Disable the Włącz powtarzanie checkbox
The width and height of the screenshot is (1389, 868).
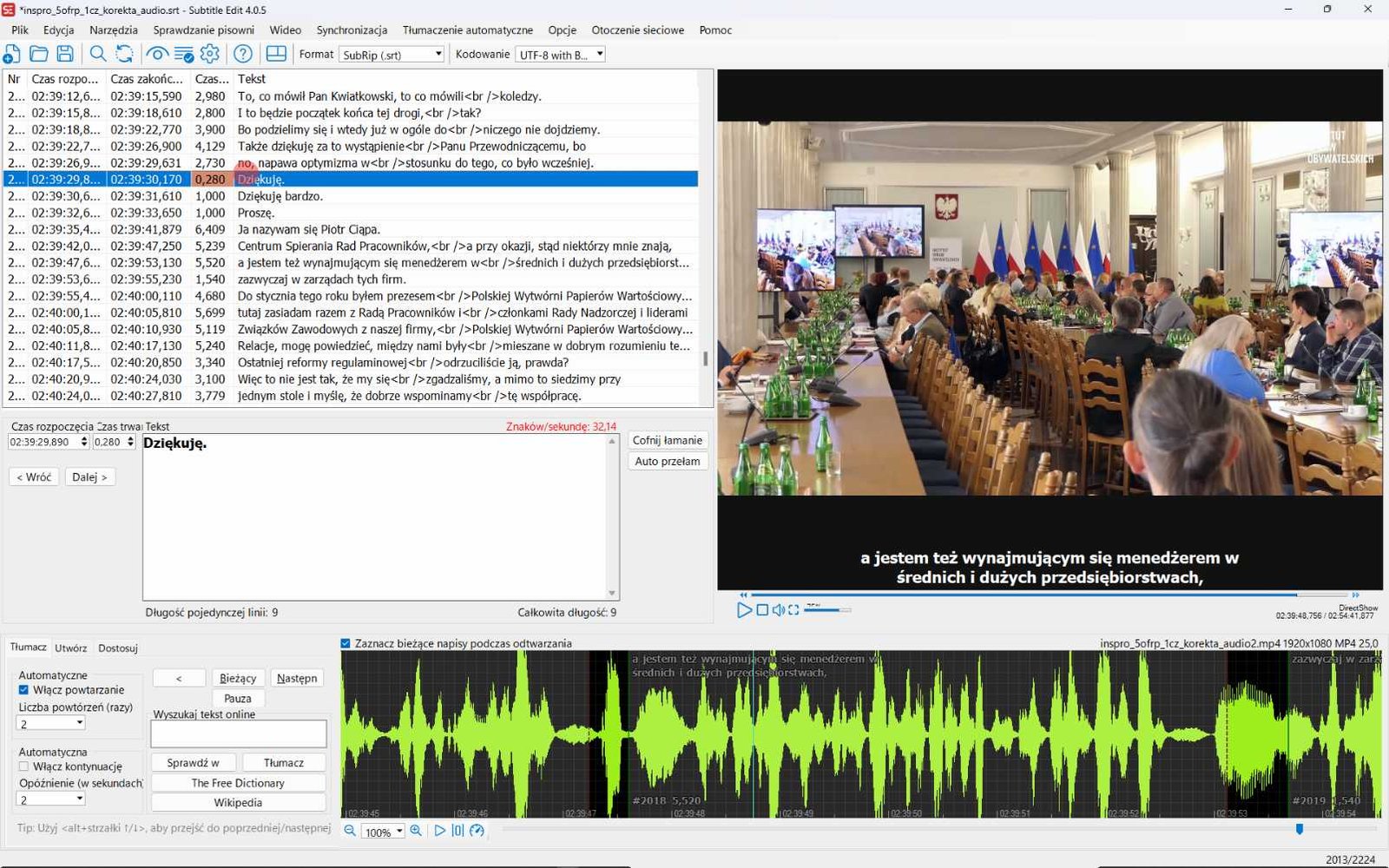click(x=23, y=690)
